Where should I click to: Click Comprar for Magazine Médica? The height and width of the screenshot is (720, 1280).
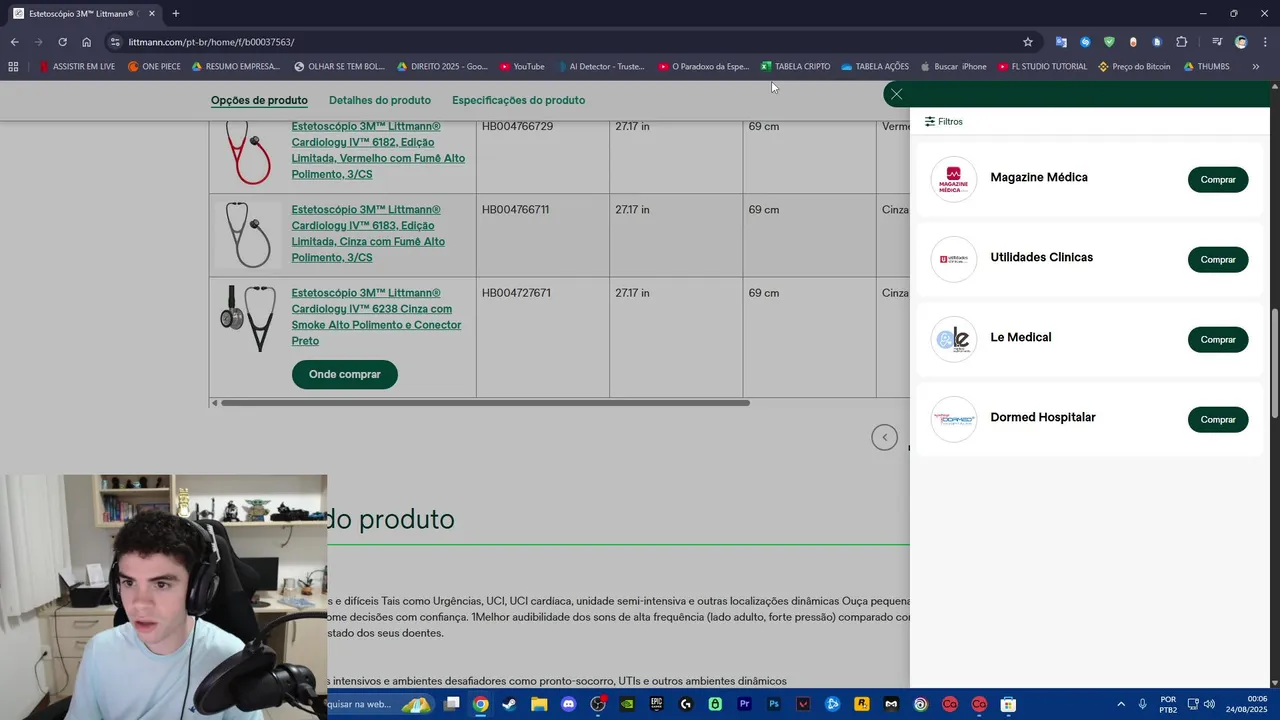coord(1218,180)
